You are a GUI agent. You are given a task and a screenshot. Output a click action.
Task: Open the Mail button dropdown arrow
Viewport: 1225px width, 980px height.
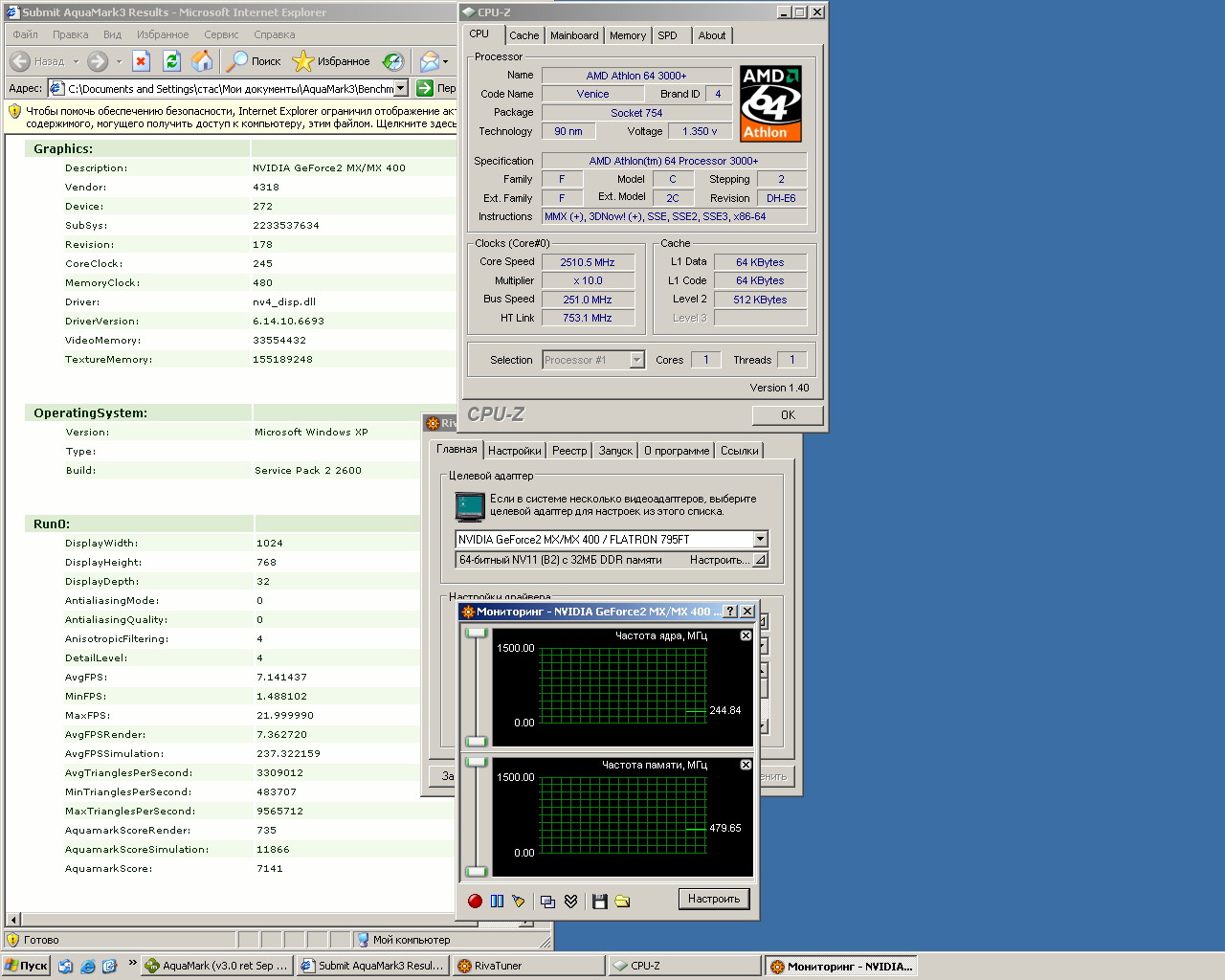[446, 61]
